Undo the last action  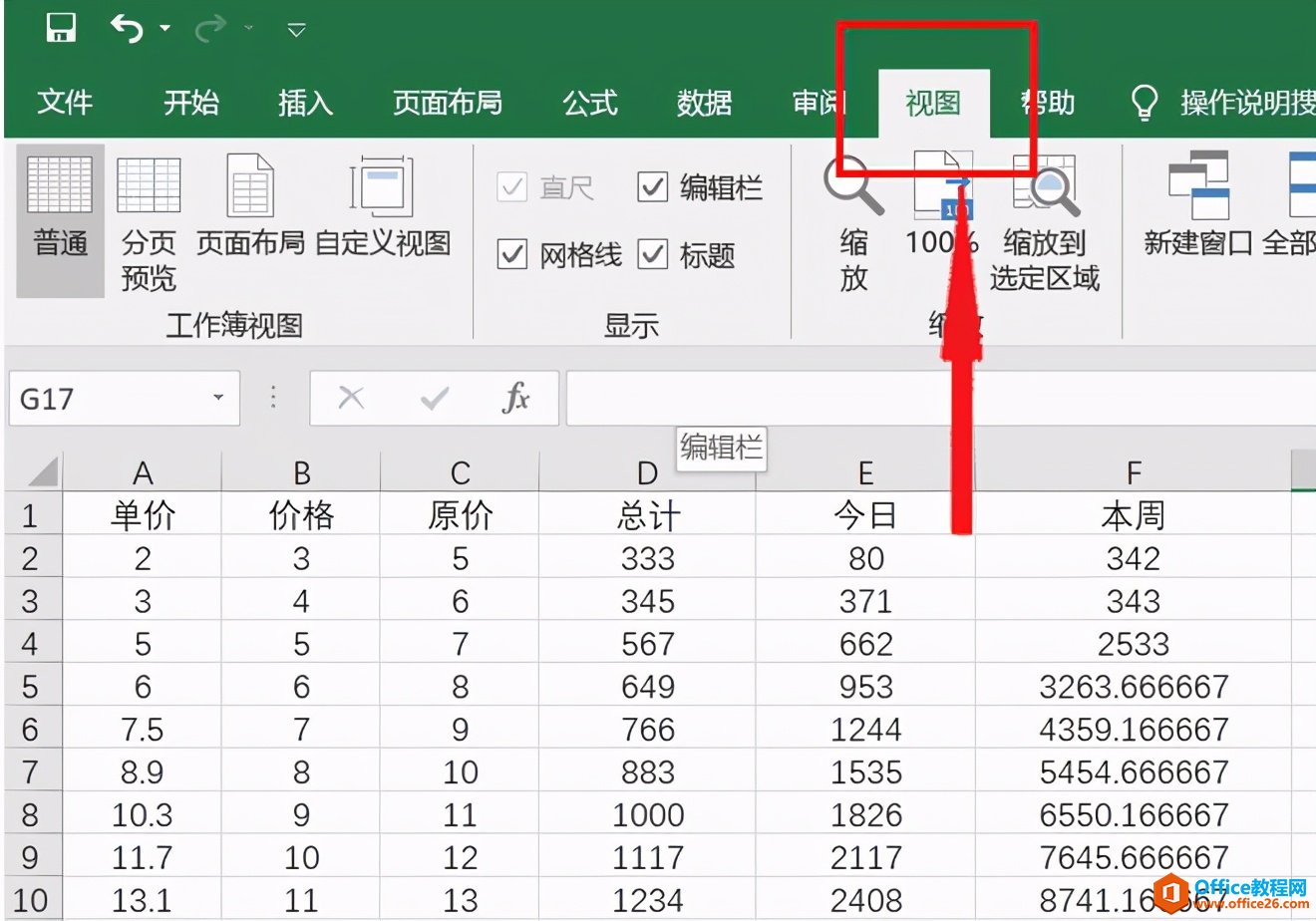(127, 29)
